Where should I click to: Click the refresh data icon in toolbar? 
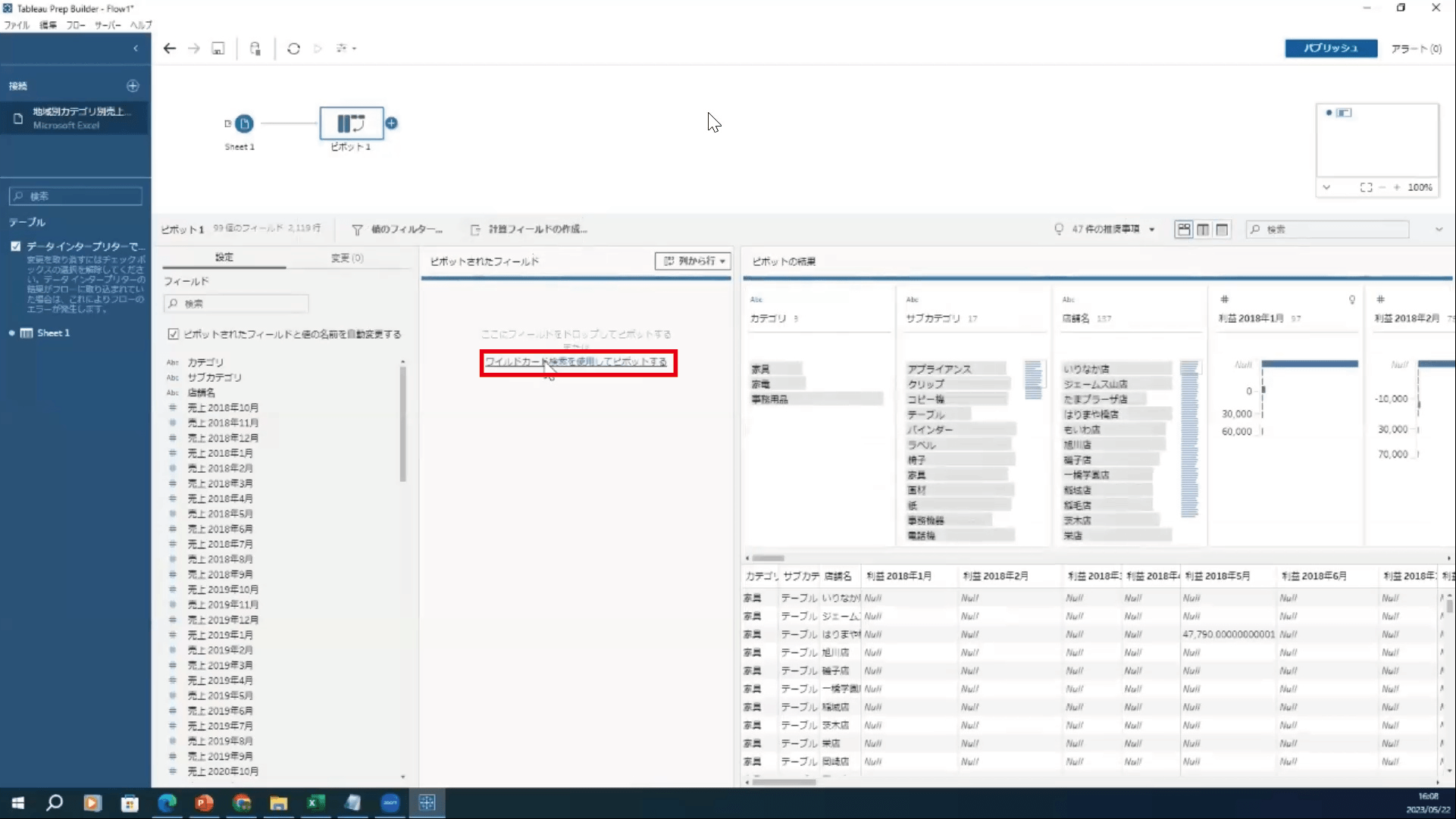(293, 48)
